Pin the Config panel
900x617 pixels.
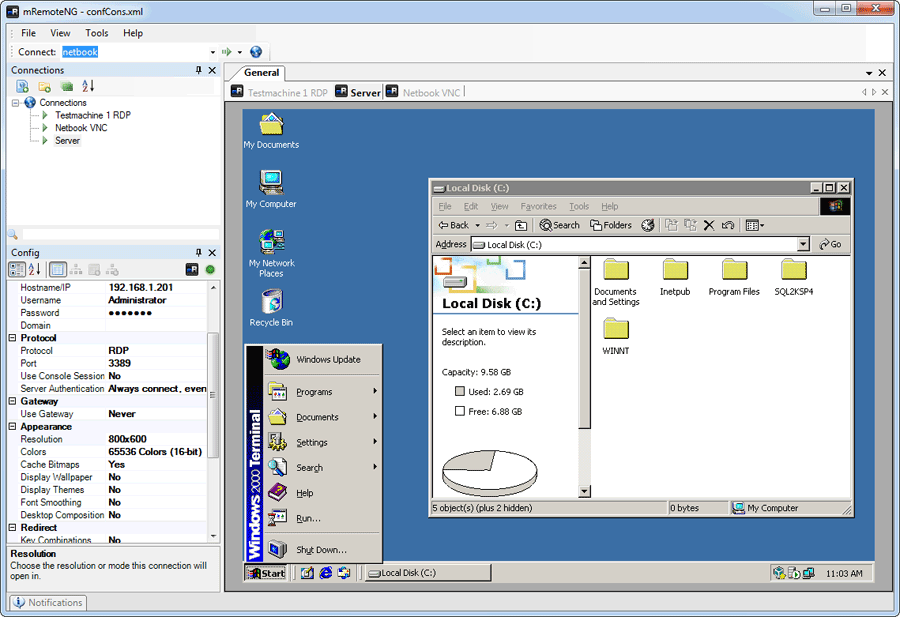197,251
